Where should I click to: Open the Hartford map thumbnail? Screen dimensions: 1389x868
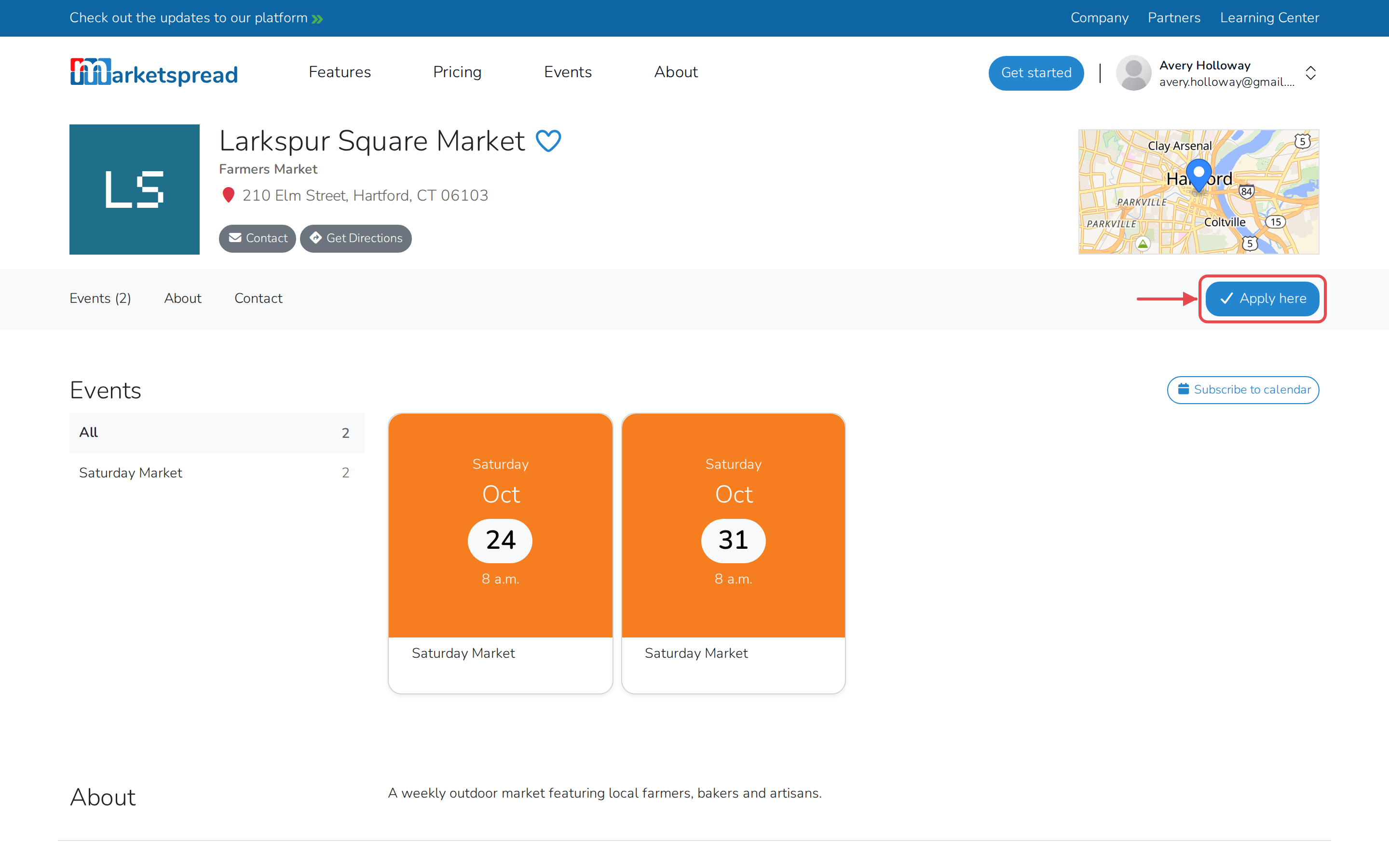tap(1198, 192)
